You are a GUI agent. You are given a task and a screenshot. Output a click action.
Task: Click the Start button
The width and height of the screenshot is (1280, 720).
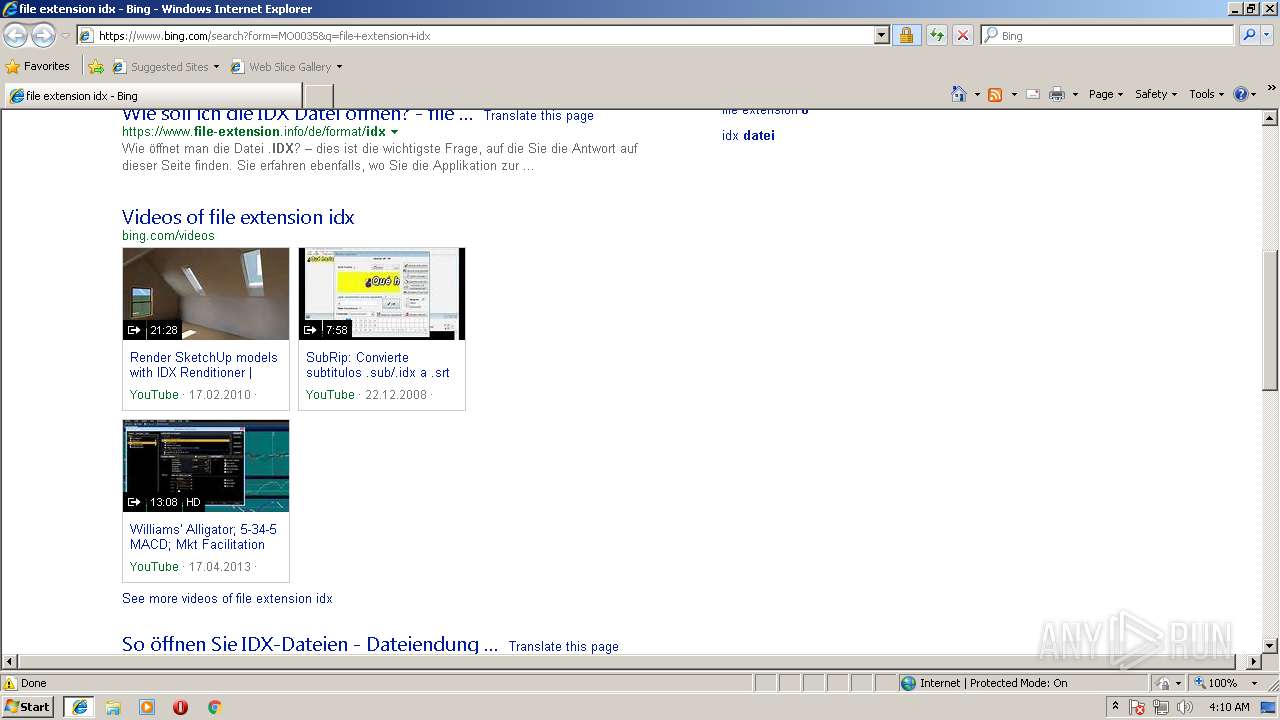coord(27,707)
